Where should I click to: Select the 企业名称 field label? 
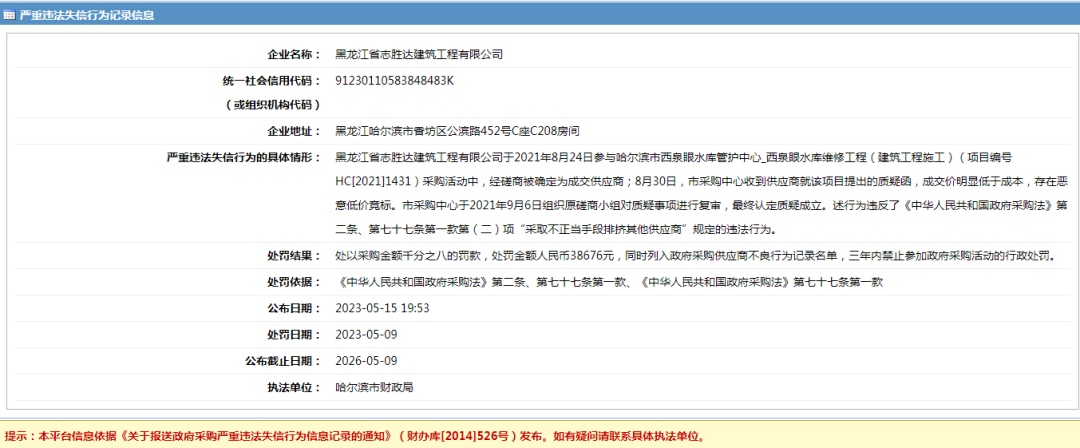pyautogui.click(x=294, y=54)
